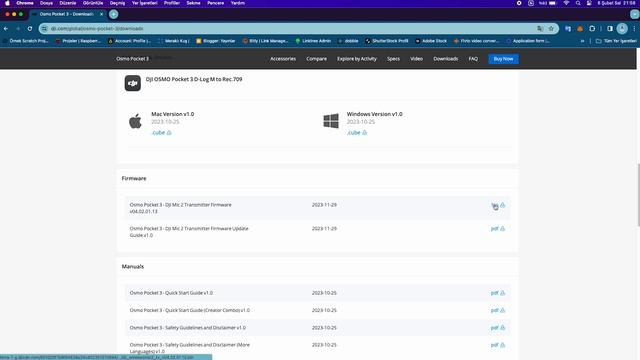Open the Düzenle menu
This screenshot has height=360, width=640.
(68, 3)
